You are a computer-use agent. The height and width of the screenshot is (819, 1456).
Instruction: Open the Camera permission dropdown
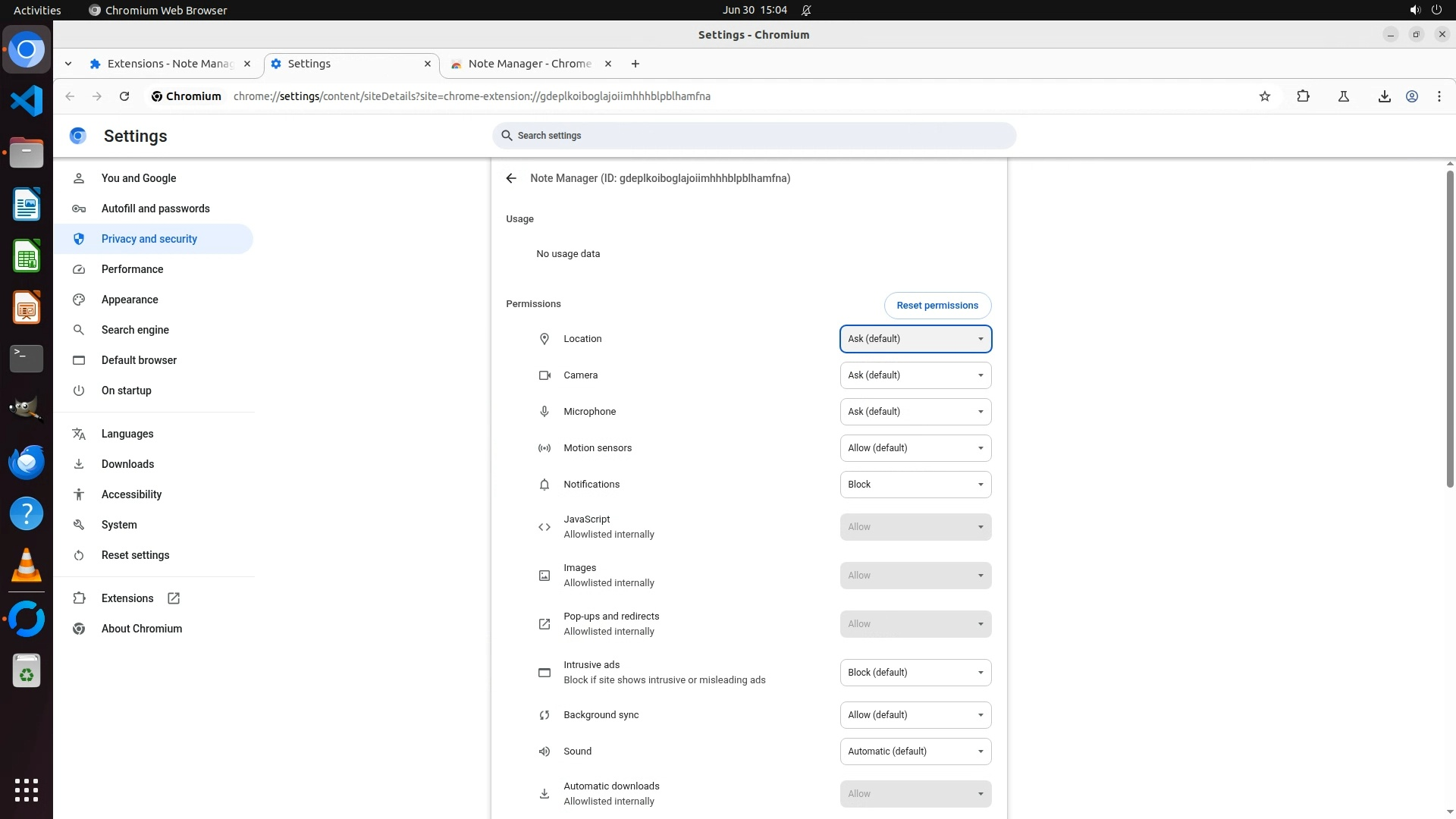(x=915, y=375)
